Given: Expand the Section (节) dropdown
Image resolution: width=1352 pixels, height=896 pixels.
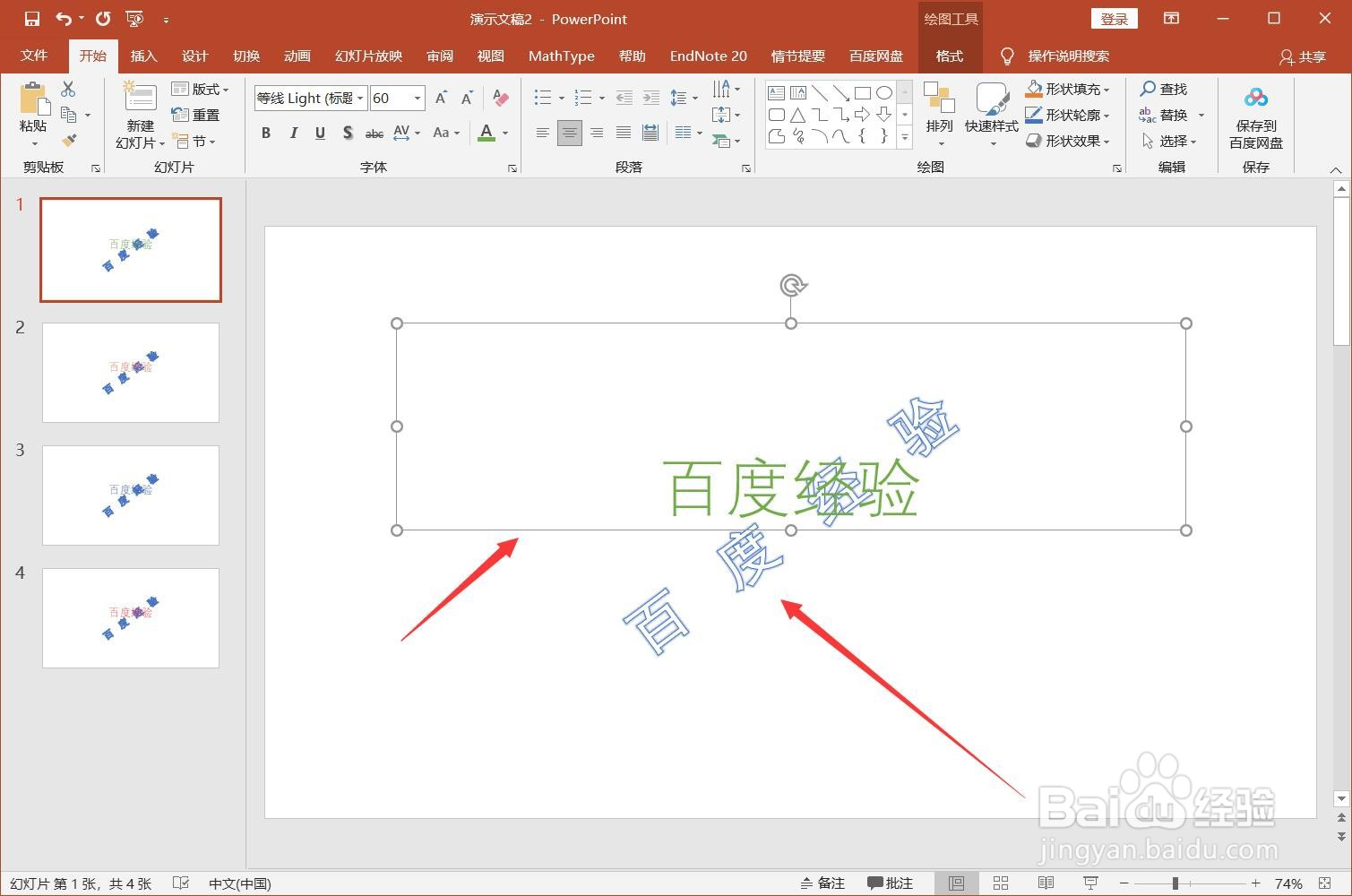Looking at the screenshot, I should [x=195, y=141].
